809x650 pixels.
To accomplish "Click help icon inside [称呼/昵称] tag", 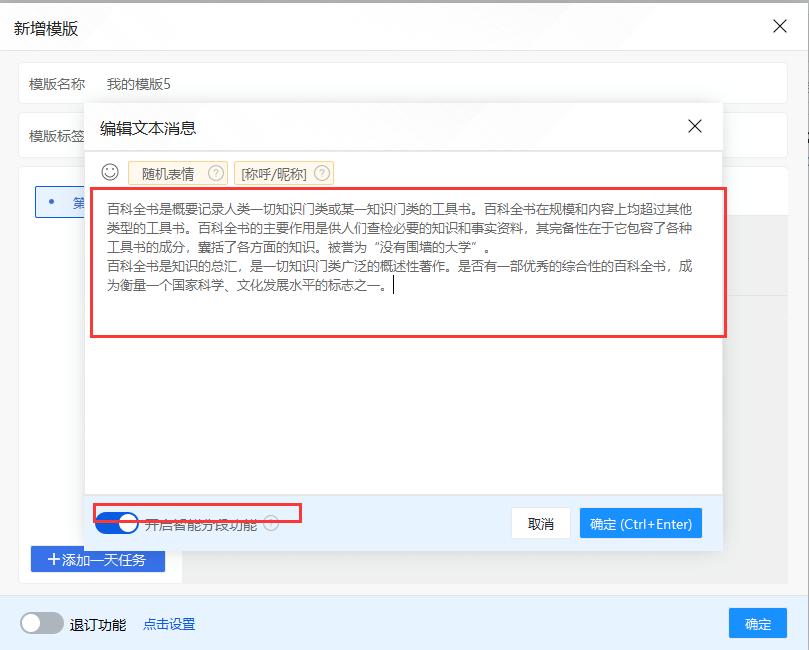I will [322, 173].
